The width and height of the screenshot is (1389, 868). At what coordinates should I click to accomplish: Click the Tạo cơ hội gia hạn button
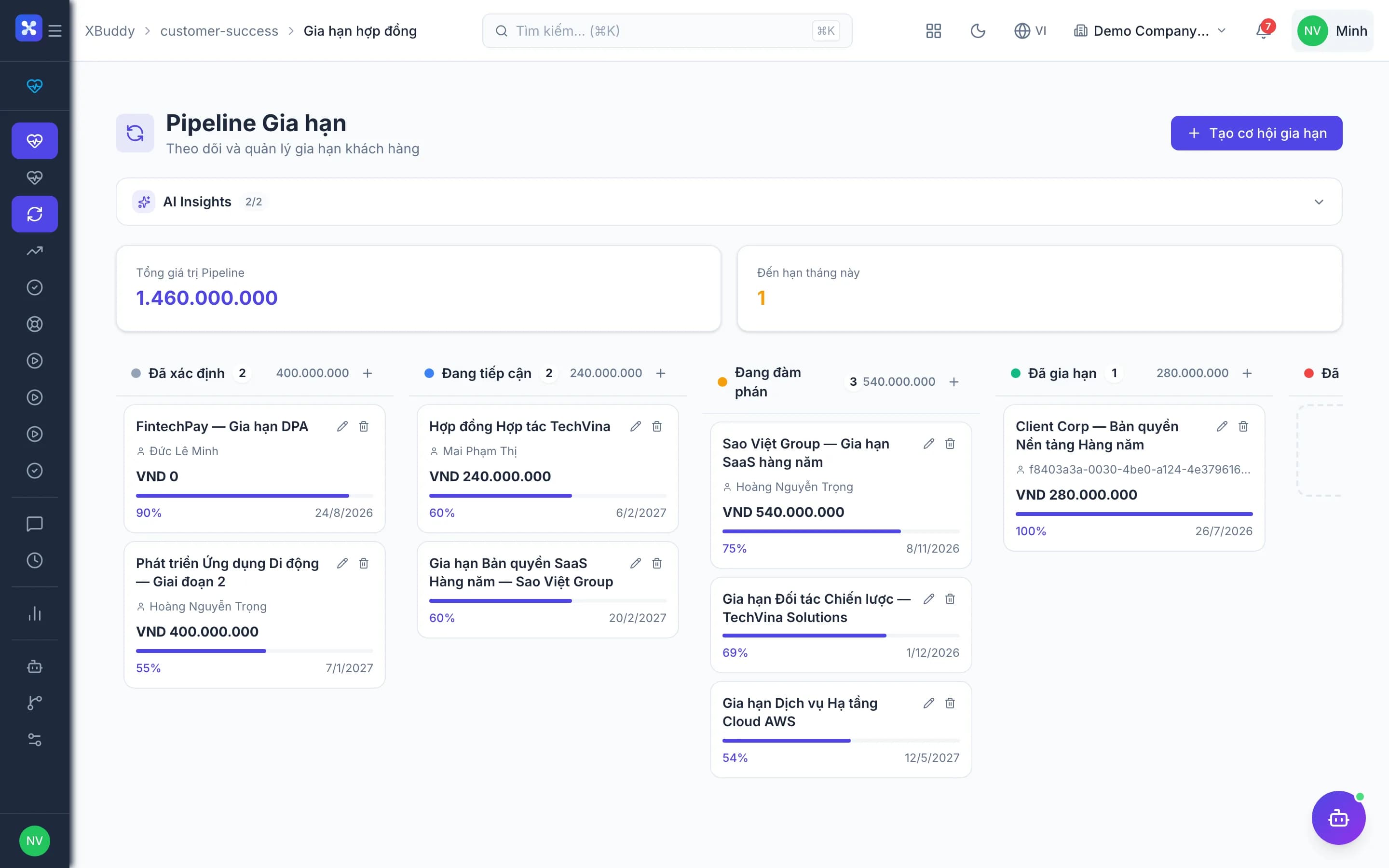(x=1256, y=133)
